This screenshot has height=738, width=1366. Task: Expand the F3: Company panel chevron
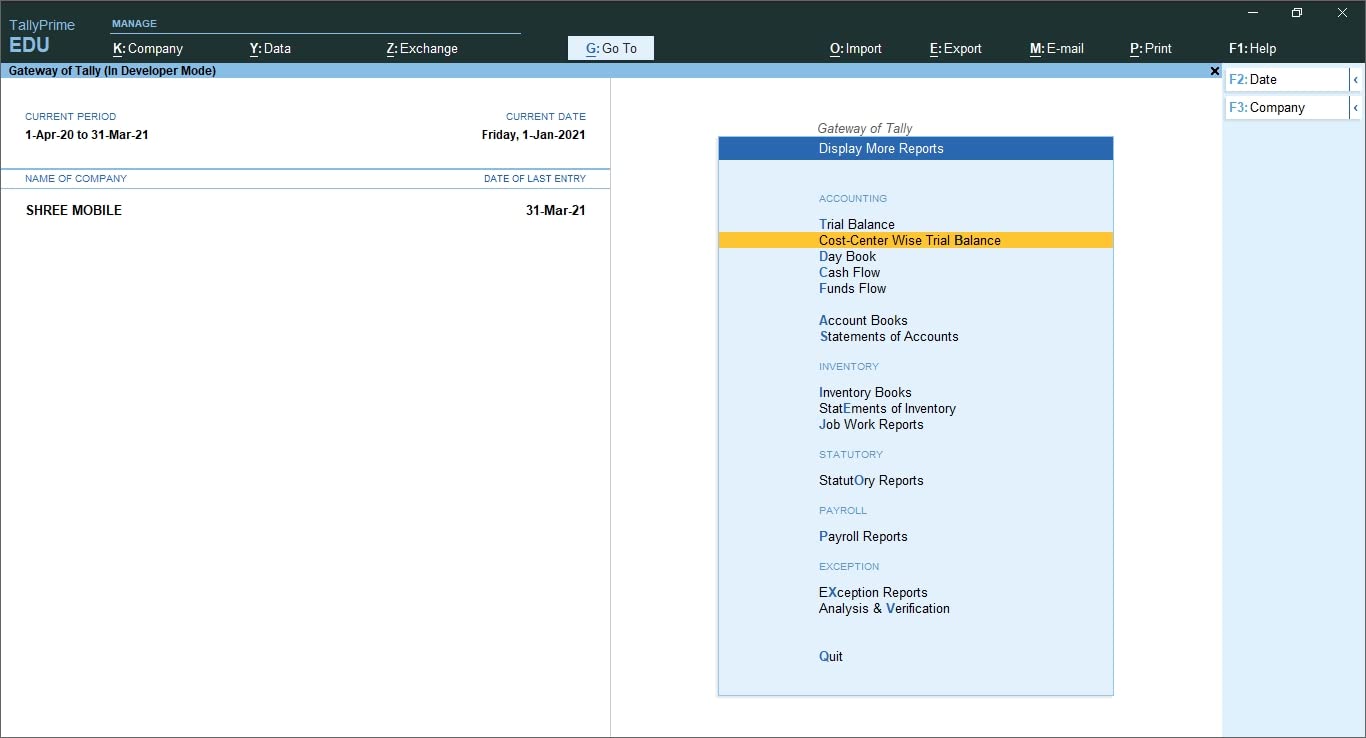(1357, 107)
